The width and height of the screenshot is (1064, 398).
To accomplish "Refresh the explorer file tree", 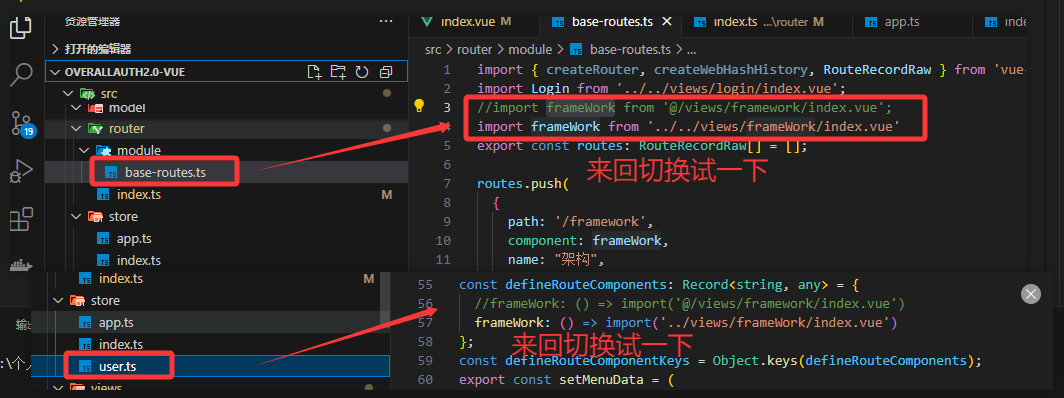I will click(x=362, y=72).
